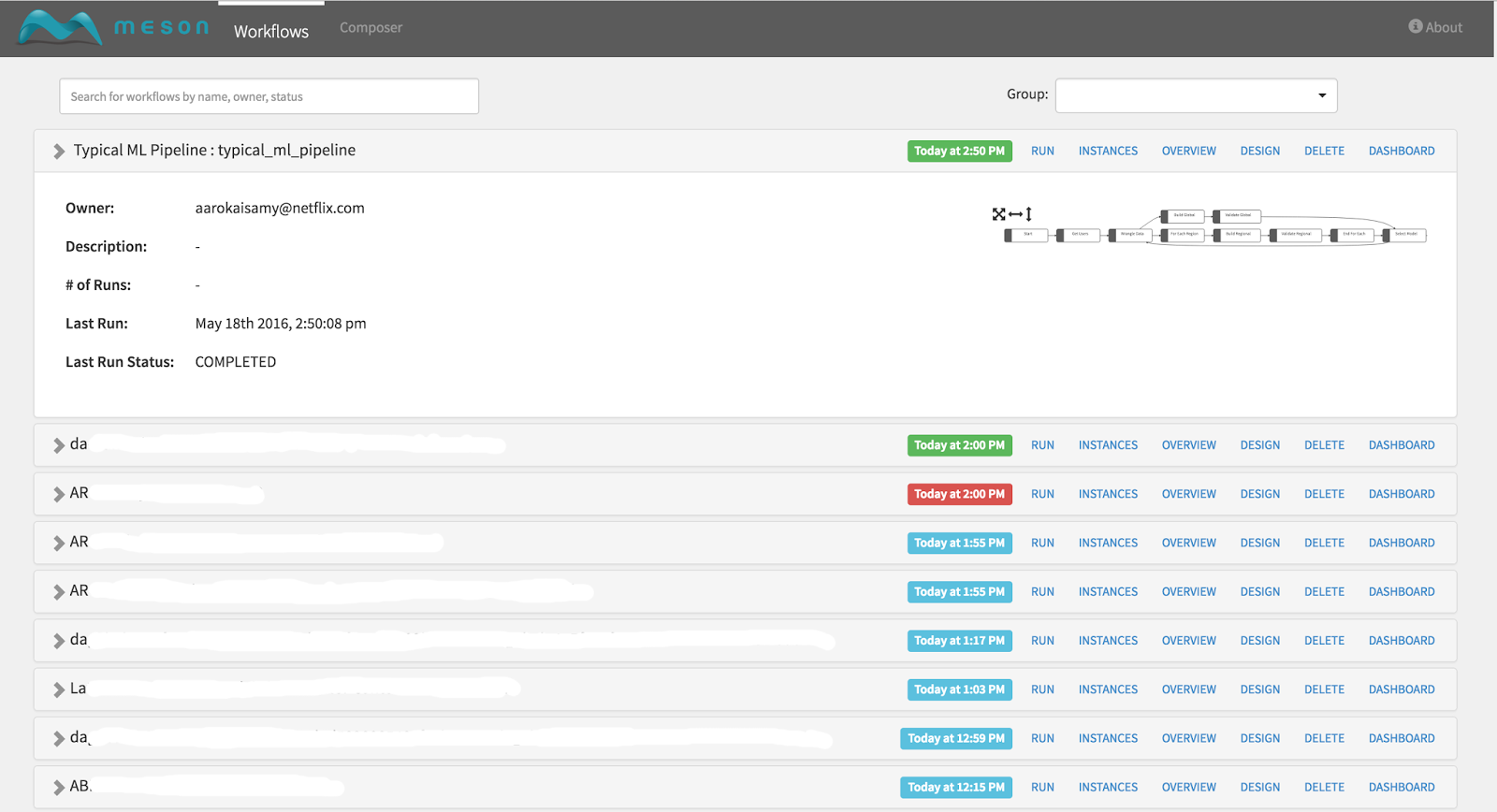Open OVERVIEW in the red 2:00 PM row

click(x=1189, y=494)
